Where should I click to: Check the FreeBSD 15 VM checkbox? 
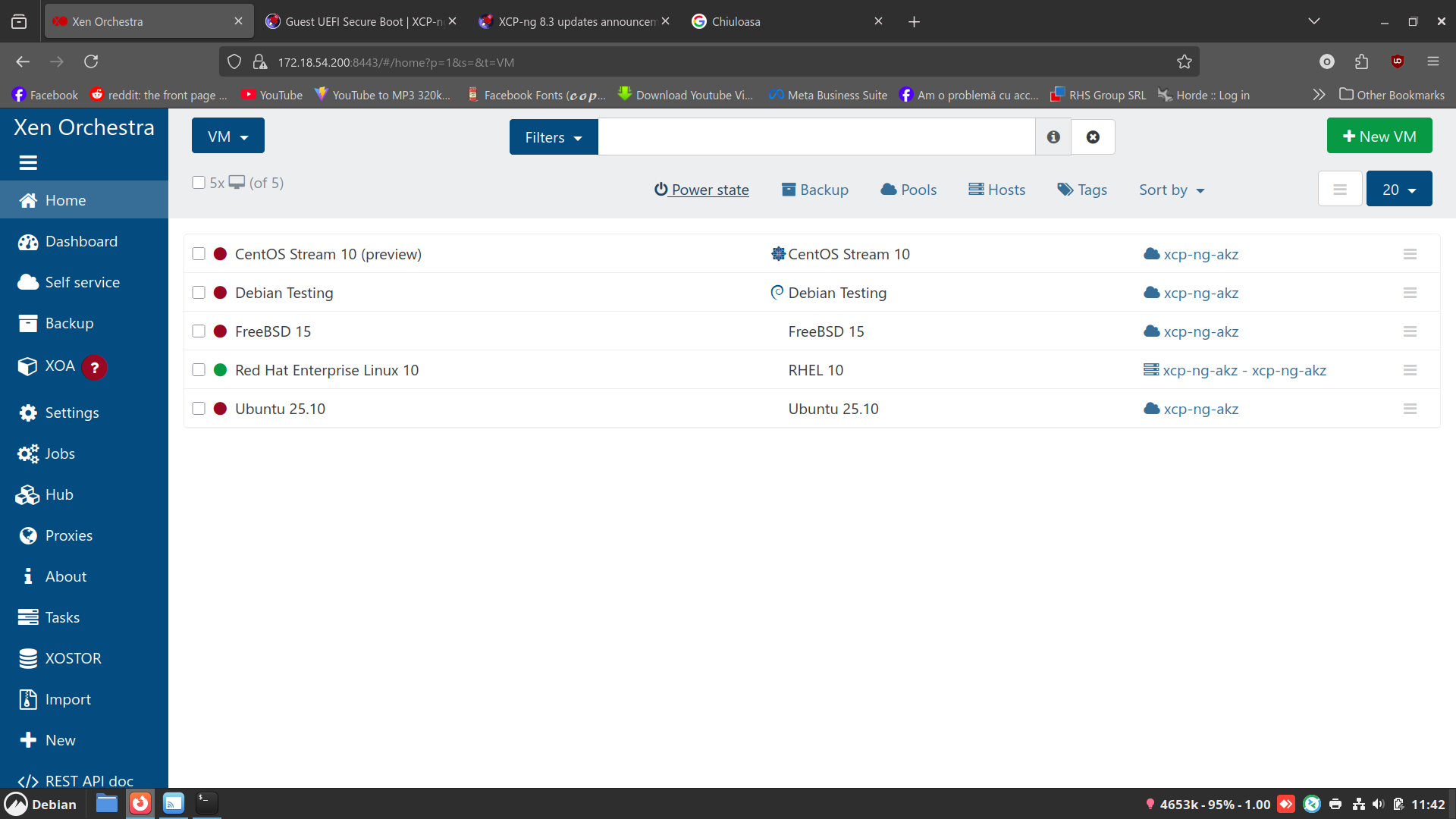[x=199, y=331]
